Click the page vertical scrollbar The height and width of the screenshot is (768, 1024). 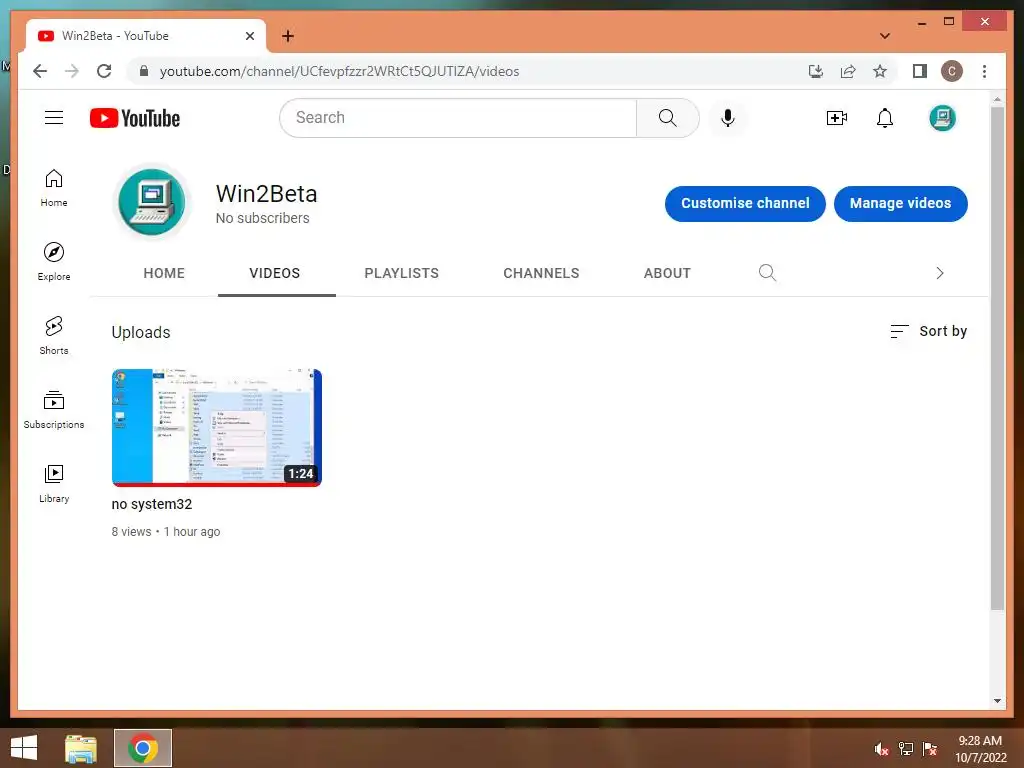coord(997,359)
